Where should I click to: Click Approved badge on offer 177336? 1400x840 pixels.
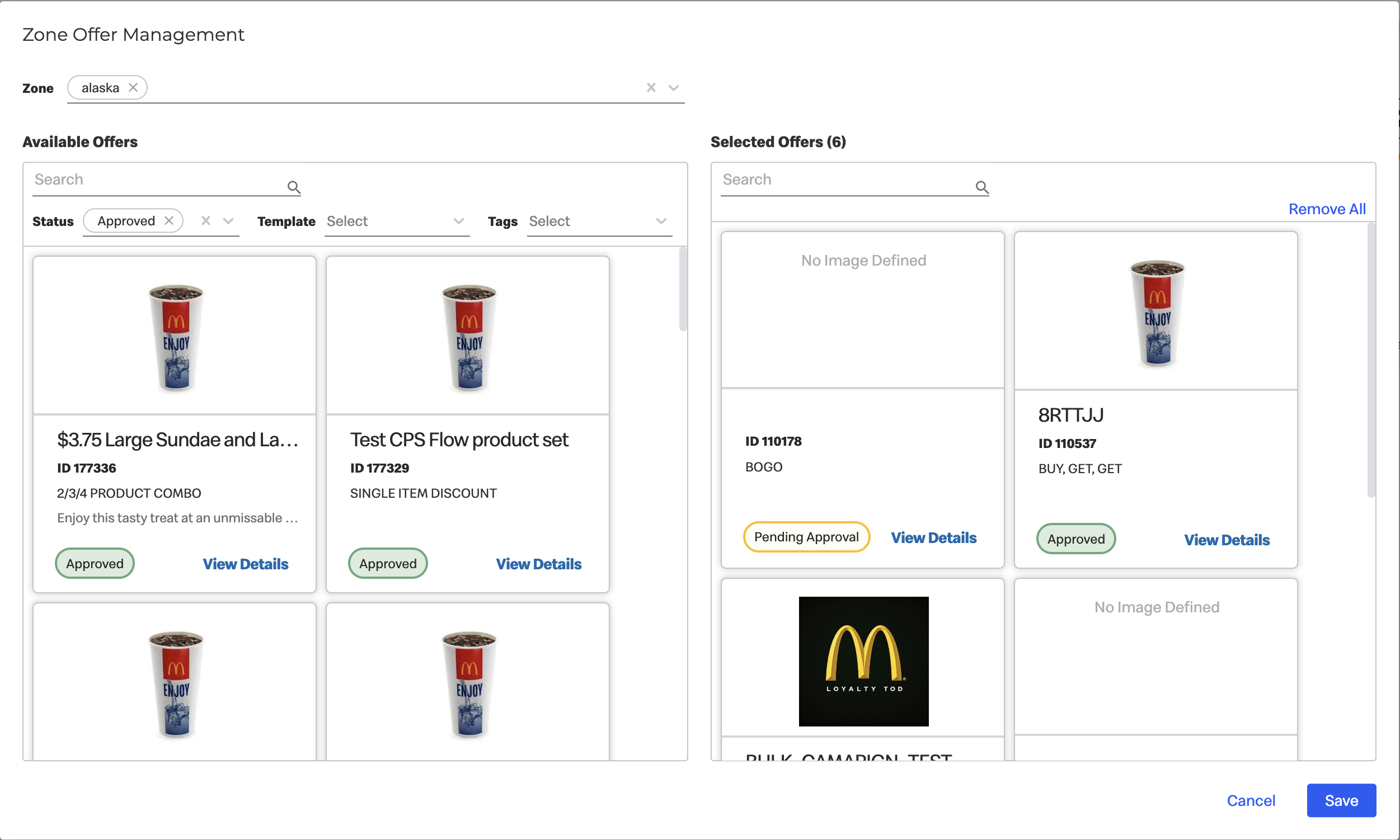coord(95,563)
